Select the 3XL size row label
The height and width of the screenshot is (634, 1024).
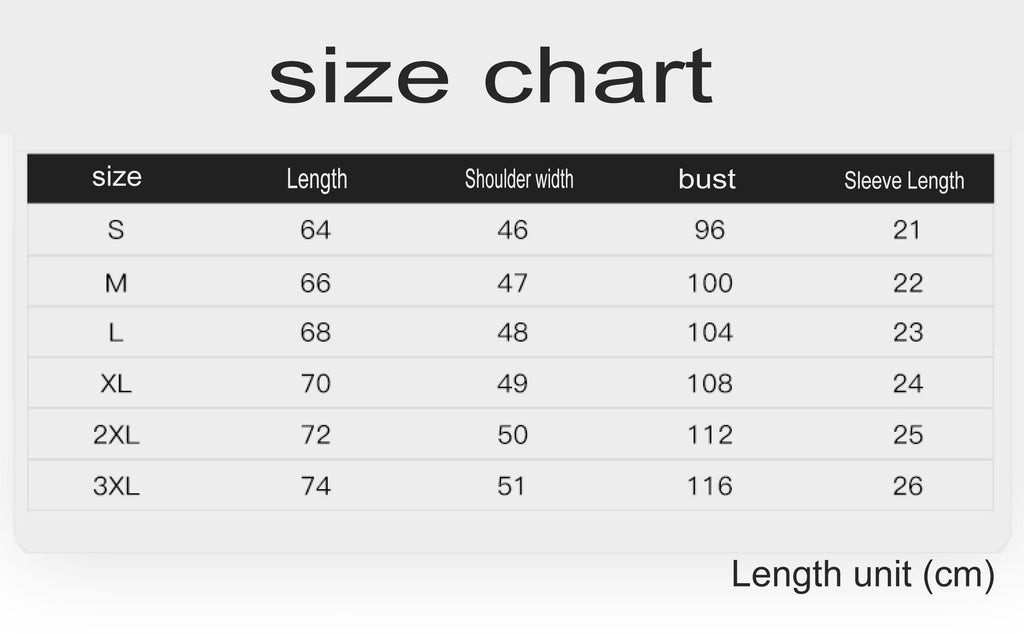pos(116,487)
